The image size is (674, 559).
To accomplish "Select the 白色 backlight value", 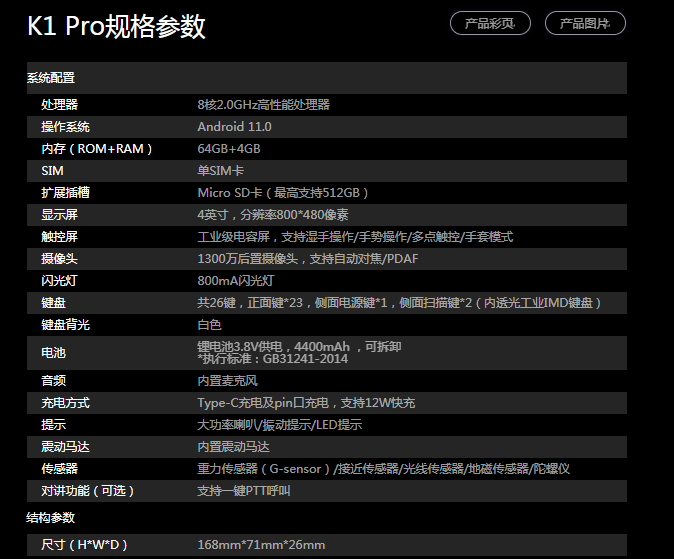I will (x=209, y=325).
